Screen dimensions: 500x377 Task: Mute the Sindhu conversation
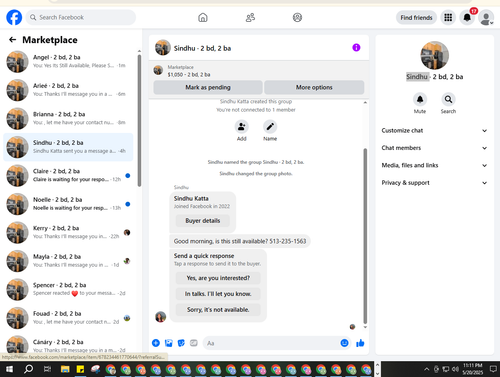[420, 99]
